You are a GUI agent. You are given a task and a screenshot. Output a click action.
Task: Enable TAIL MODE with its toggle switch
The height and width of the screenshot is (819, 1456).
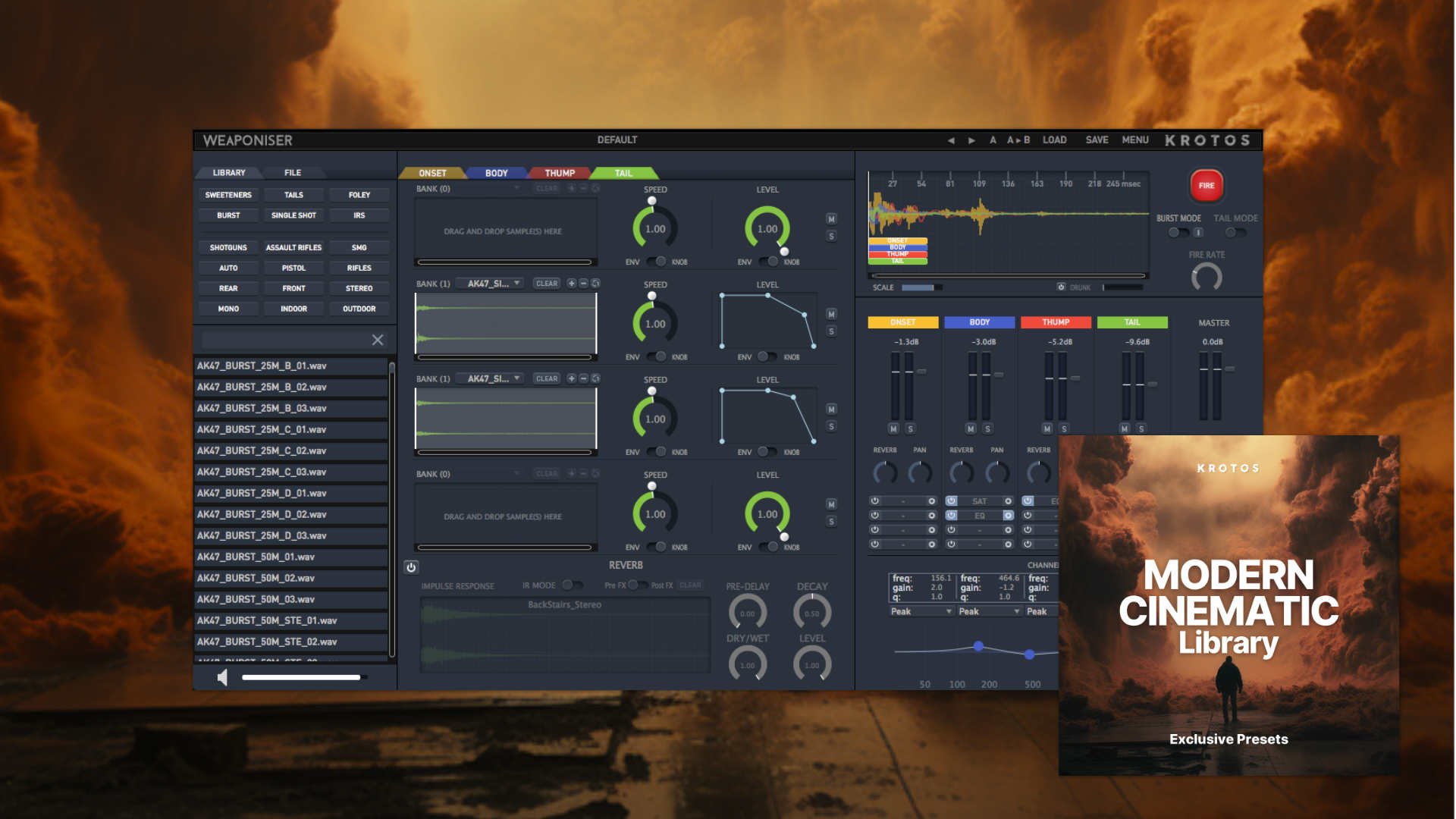pyautogui.click(x=1232, y=232)
